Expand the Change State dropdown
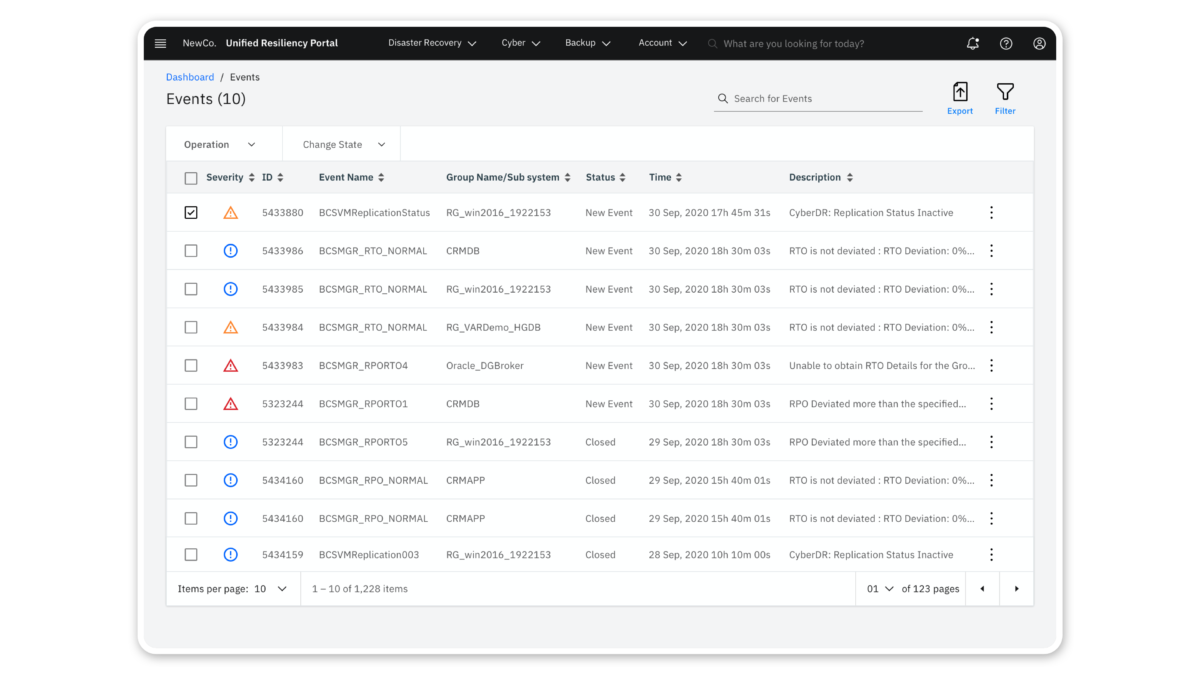Image resolution: width=1200 pixels, height=675 pixels. 342,145
